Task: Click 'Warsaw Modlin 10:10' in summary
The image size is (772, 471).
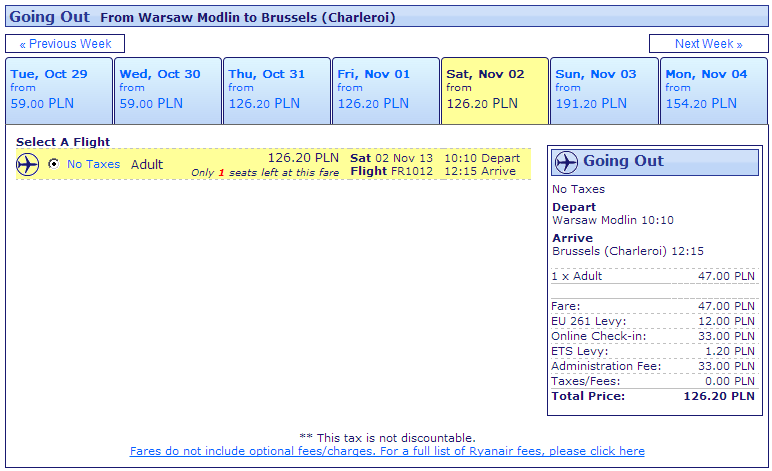Action: [613, 220]
